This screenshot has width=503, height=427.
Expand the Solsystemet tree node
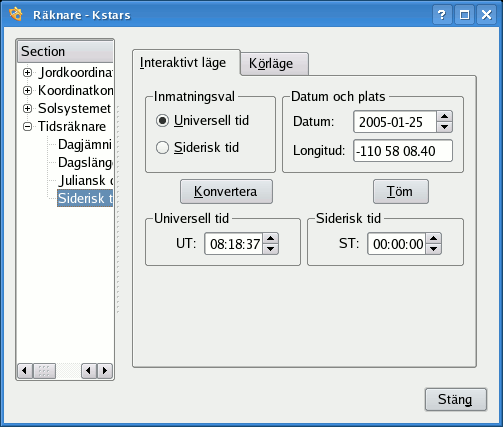point(27,108)
